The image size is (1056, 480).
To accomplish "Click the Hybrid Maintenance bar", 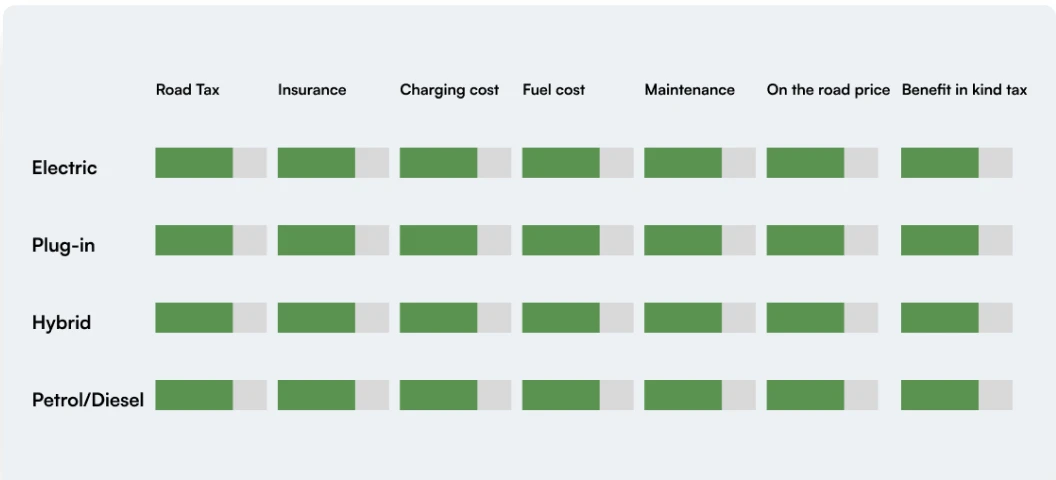I will pos(699,318).
